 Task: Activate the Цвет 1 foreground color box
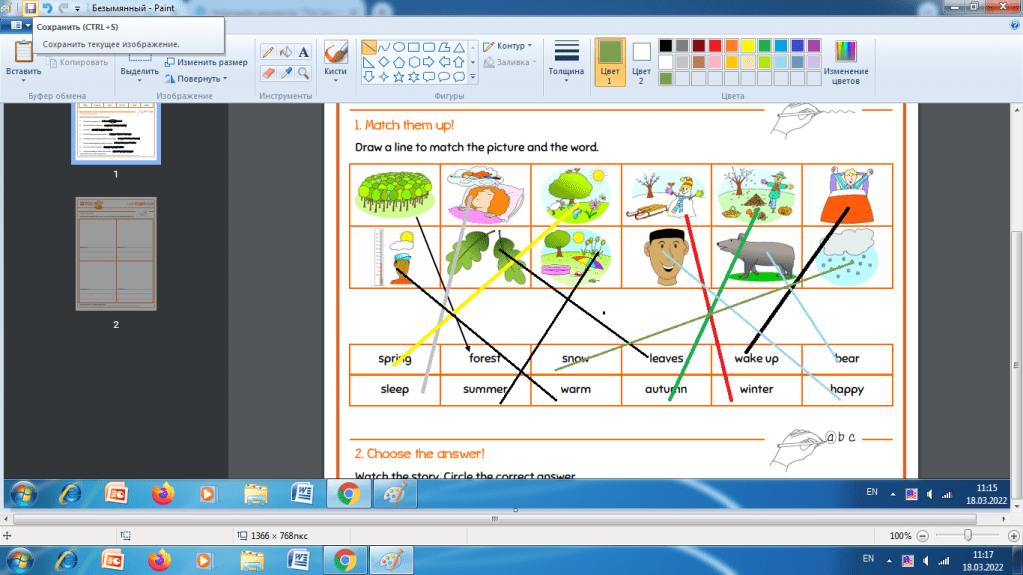click(609, 60)
